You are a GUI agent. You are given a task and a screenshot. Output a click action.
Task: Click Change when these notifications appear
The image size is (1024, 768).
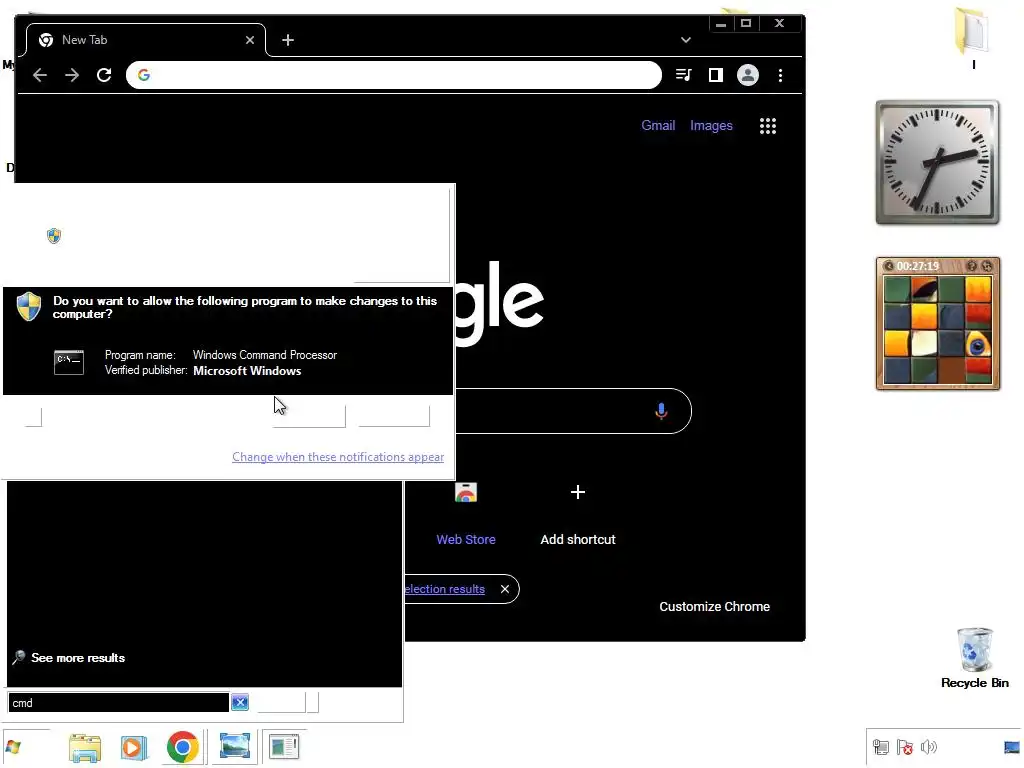coord(338,457)
